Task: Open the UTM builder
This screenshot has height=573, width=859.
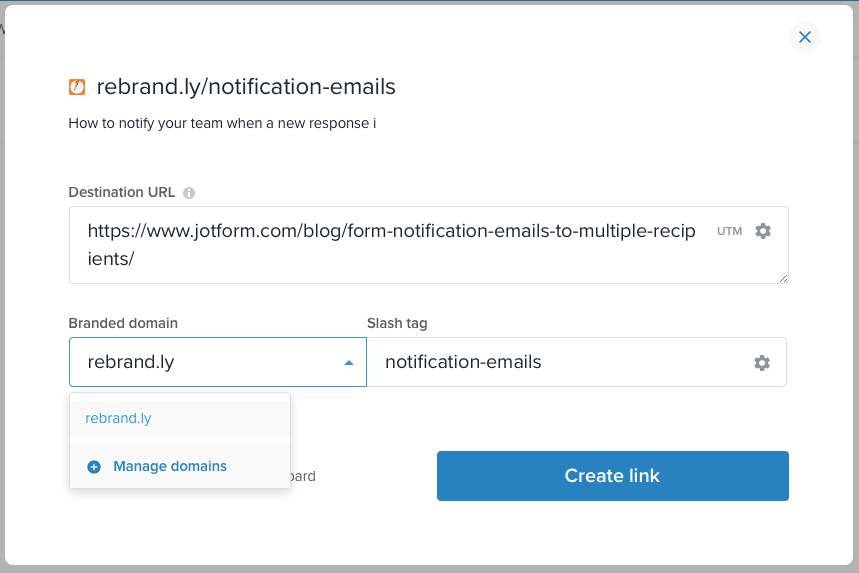Action: click(x=730, y=231)
